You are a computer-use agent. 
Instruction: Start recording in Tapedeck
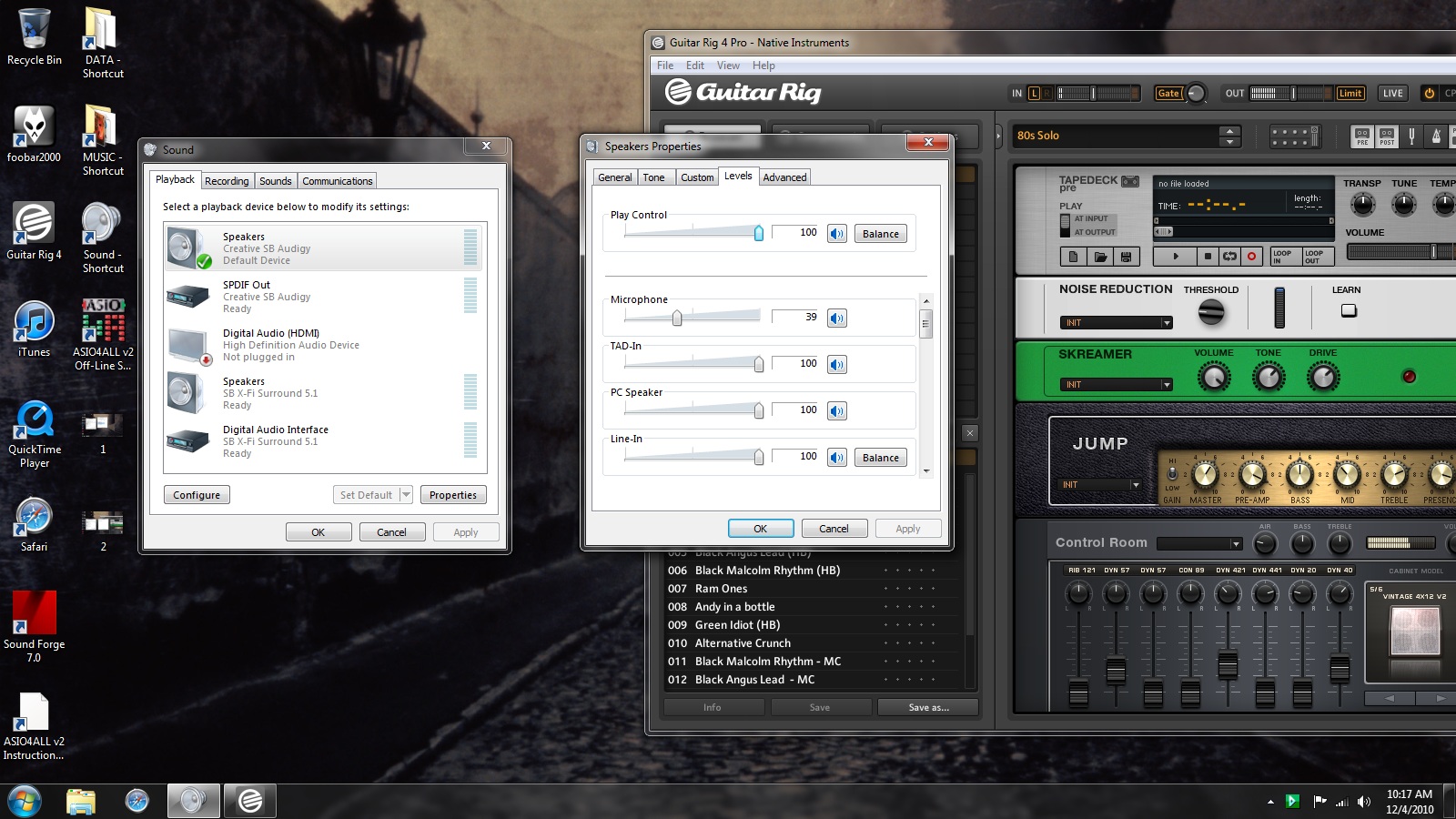[x=1251, y=257]
